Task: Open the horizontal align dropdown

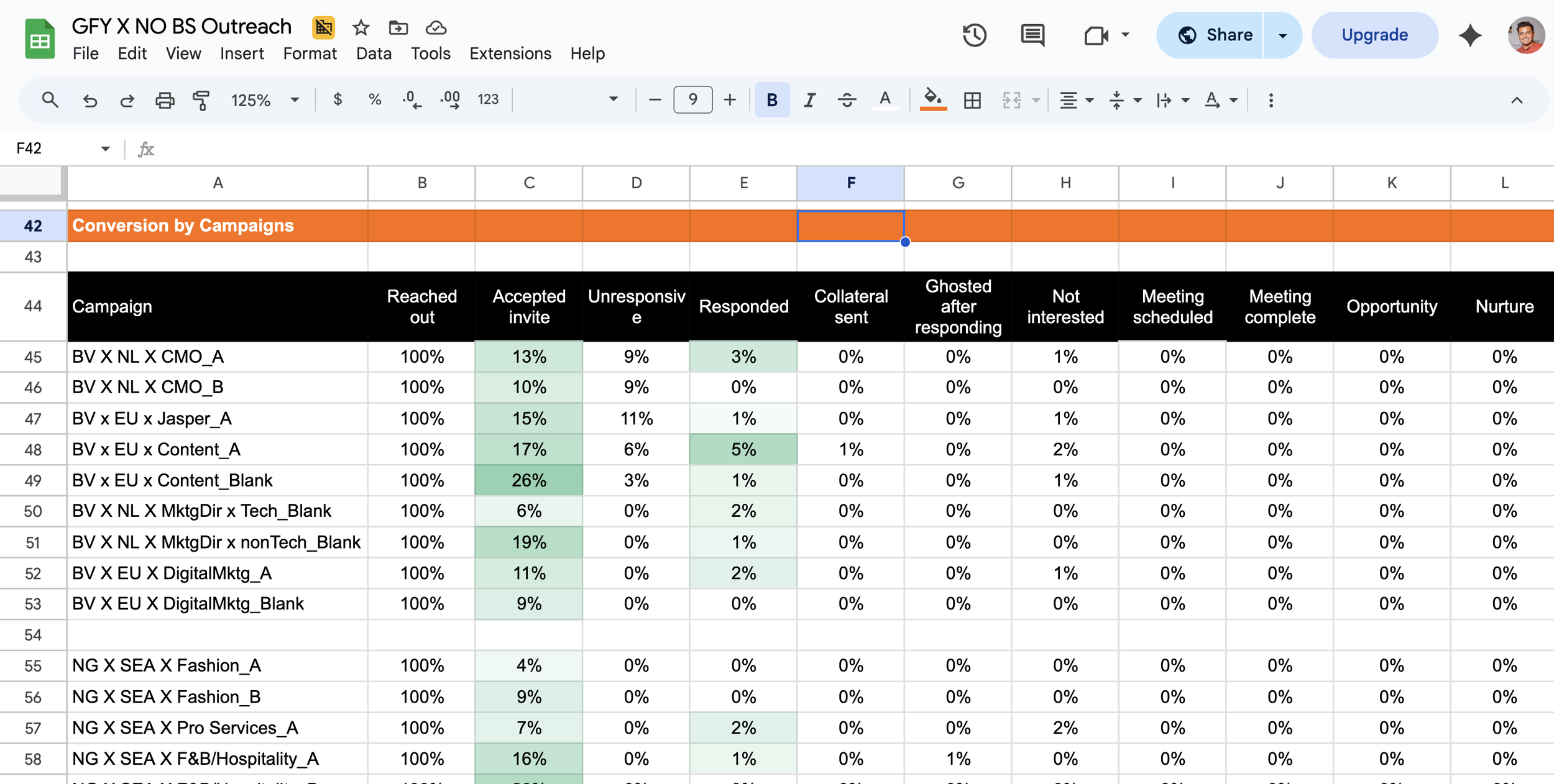Action: (1076, 100)
